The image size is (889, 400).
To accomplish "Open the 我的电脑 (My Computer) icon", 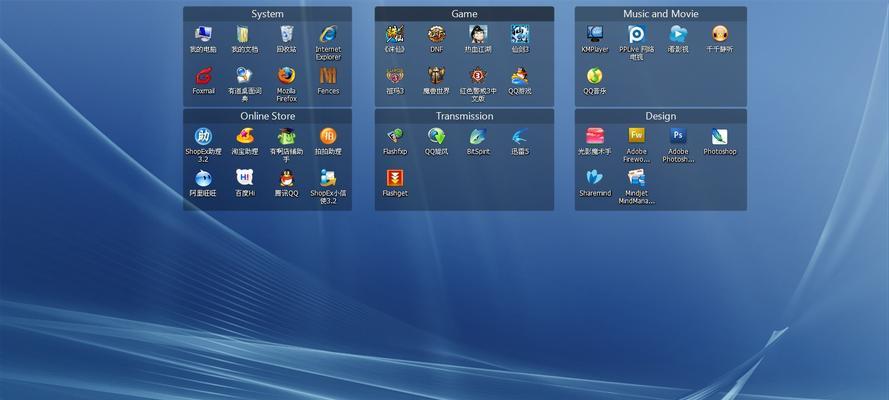I will point(203,35).
